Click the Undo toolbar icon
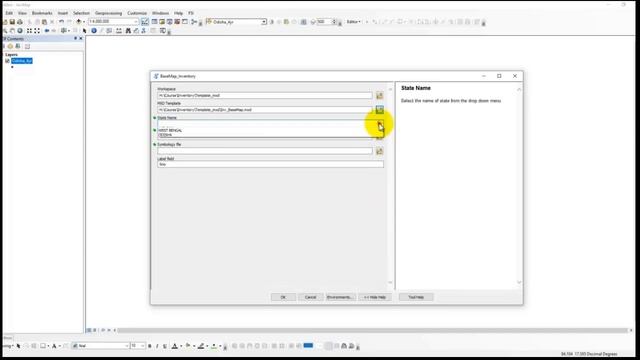 [x=61, y=22]
